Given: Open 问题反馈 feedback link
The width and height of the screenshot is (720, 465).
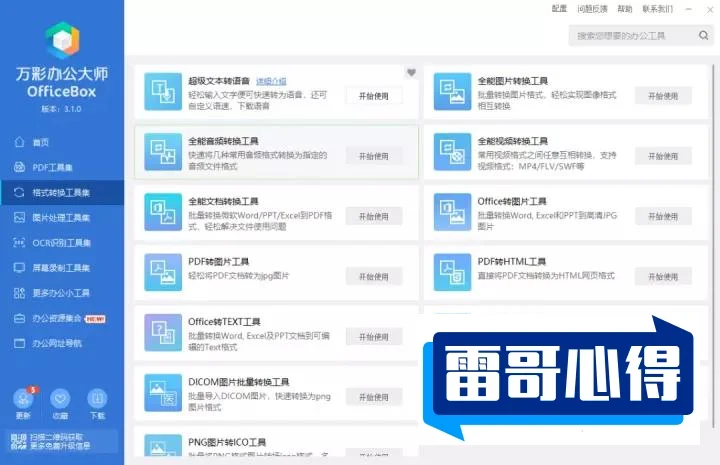Looking at the screenshot, I should tap(592, 9).
